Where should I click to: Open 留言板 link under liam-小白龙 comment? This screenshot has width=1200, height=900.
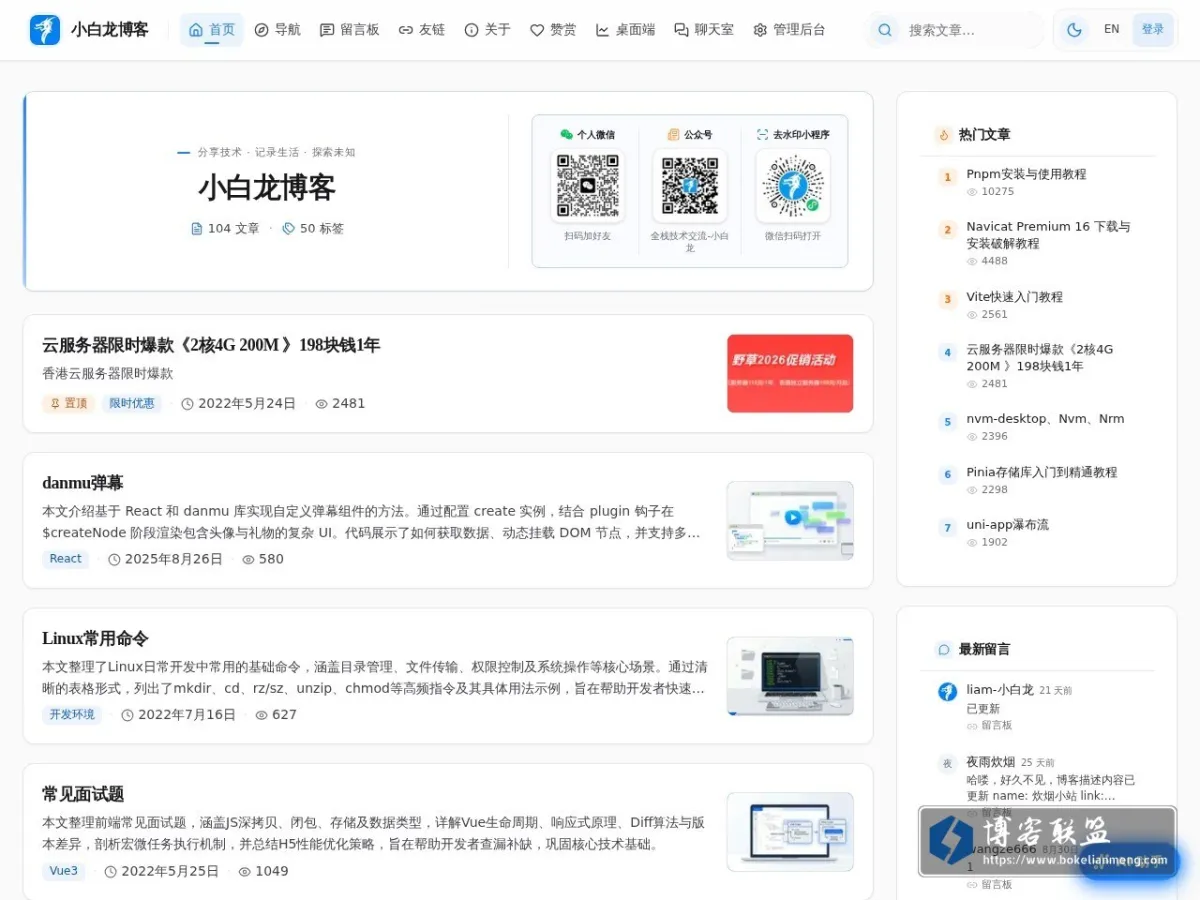(x=989, y=725)
